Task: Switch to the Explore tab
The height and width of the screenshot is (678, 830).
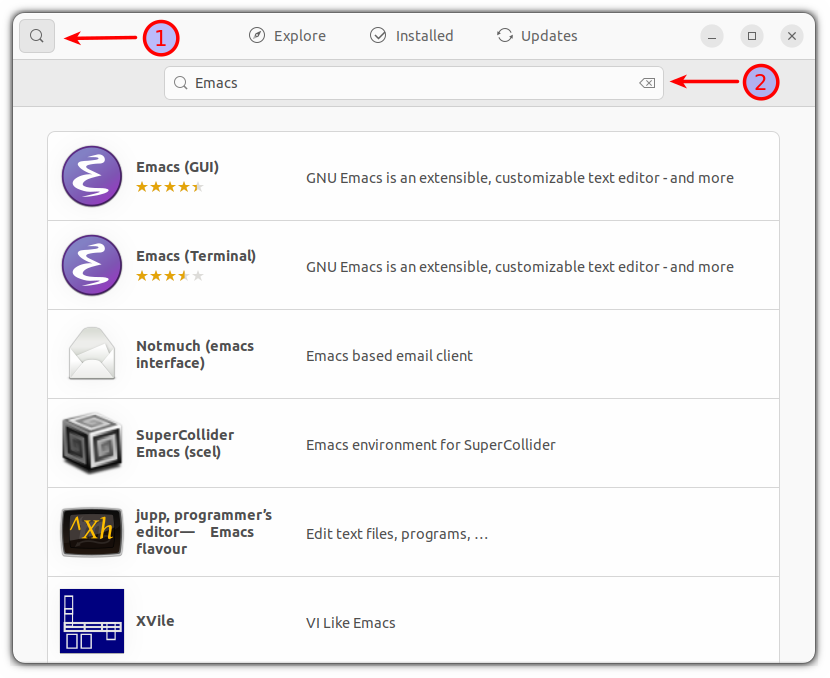Action: click(x=287, y=36)
